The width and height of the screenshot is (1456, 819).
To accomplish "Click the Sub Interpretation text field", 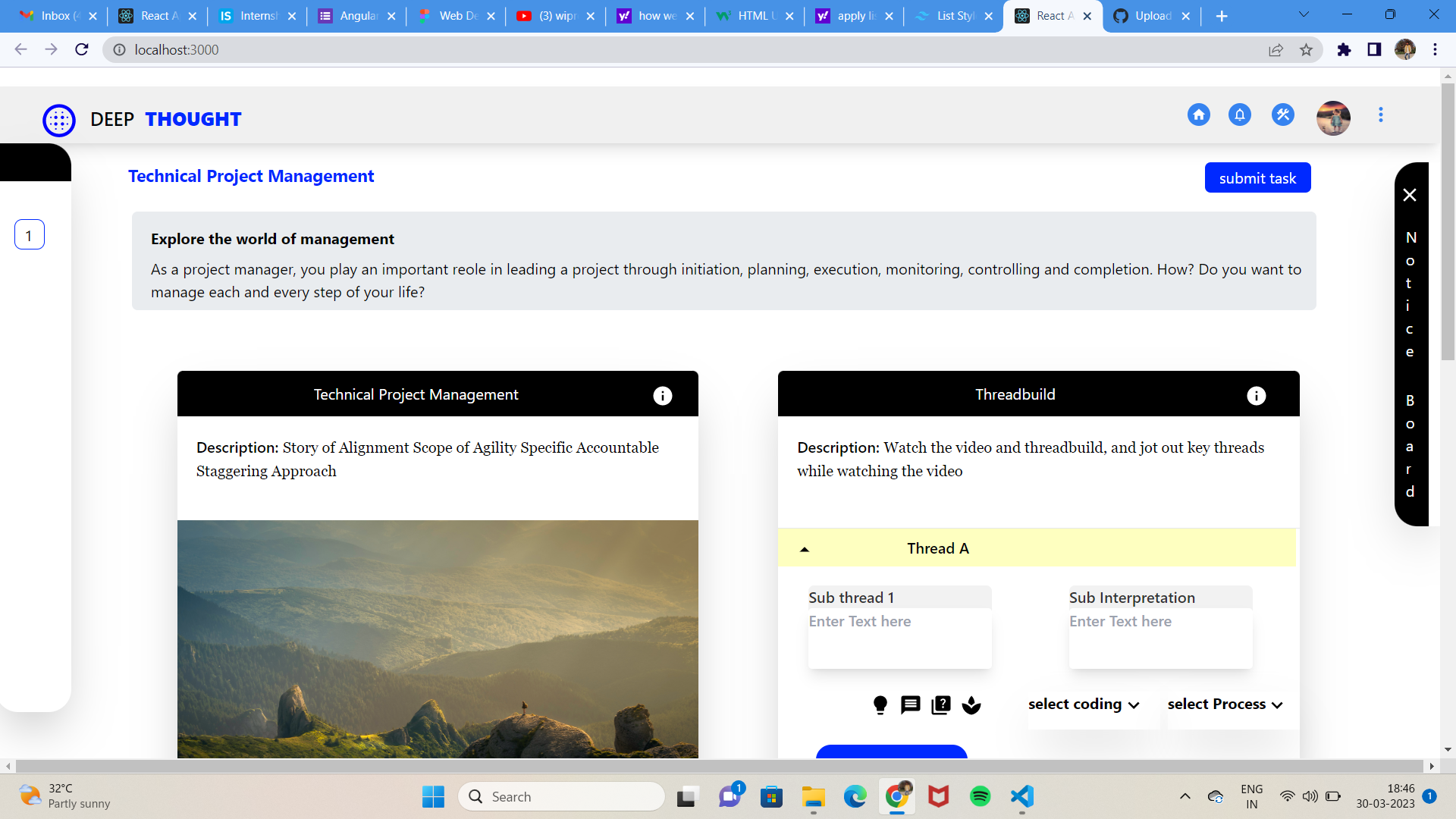I will point(1159,637).
